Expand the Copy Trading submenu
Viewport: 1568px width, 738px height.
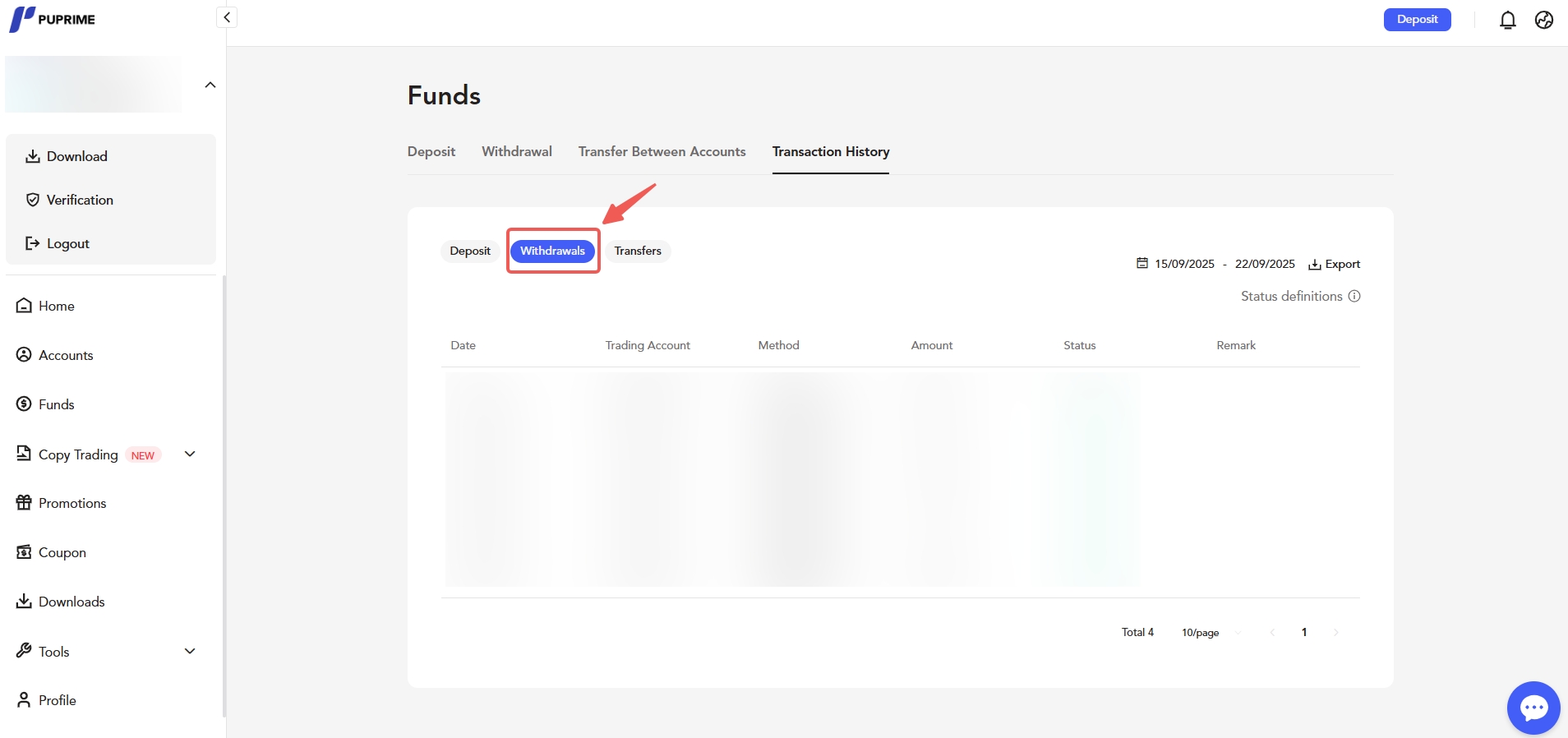pos(190,454)
